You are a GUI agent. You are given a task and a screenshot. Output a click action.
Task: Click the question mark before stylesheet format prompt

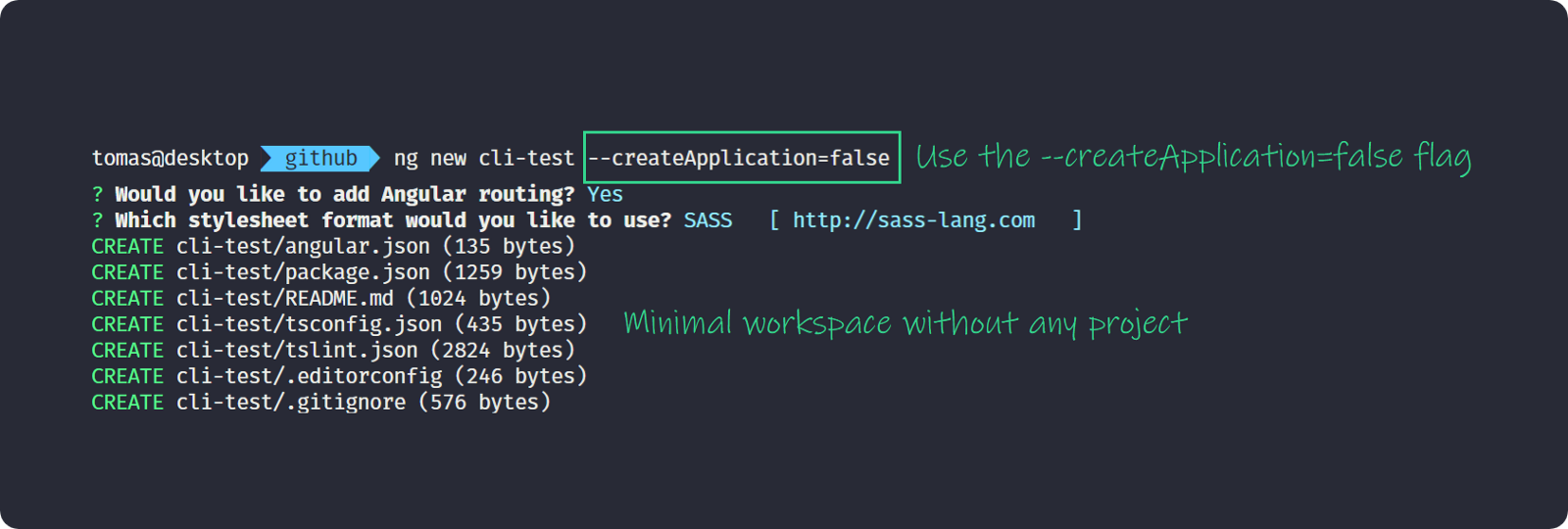coord(97,220)
